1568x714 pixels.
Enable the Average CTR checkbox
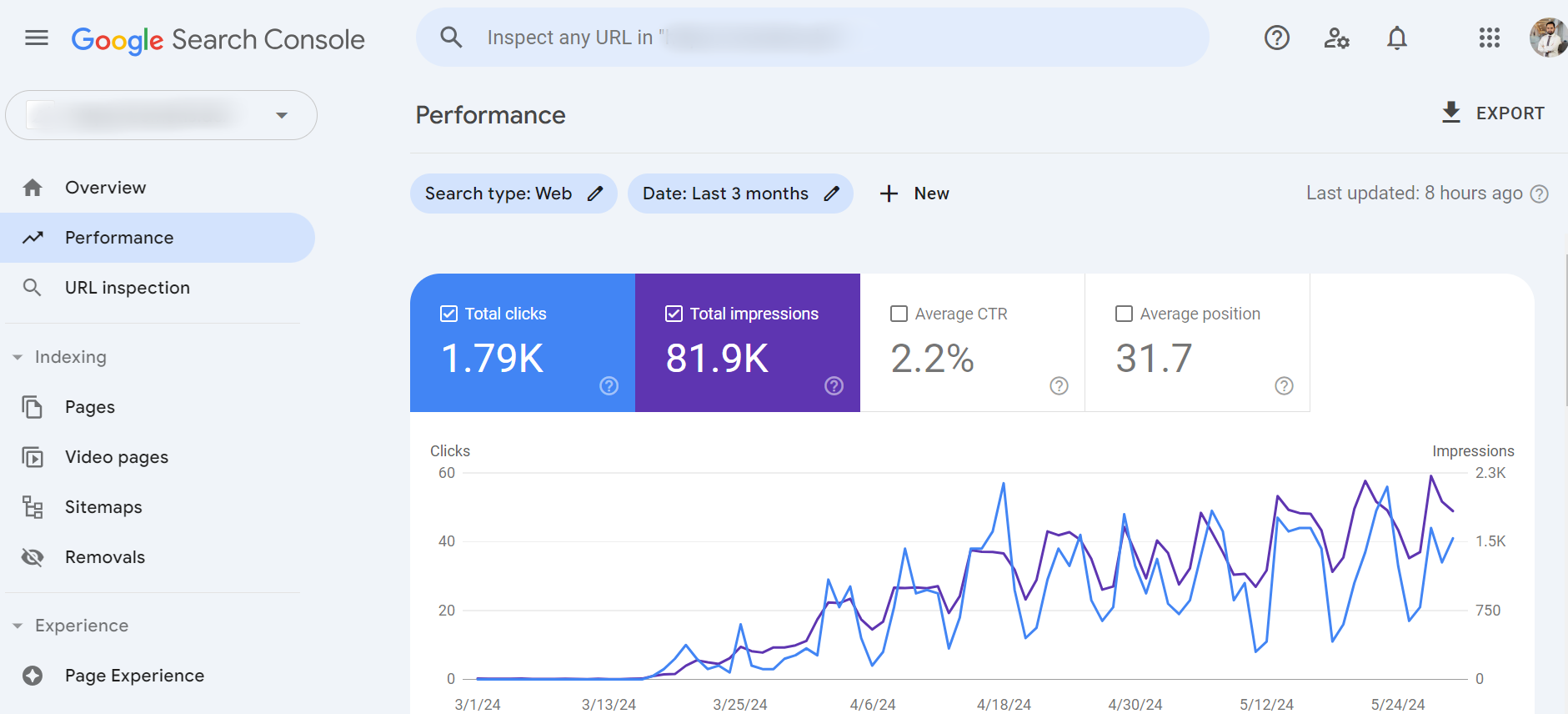point(899,314)
